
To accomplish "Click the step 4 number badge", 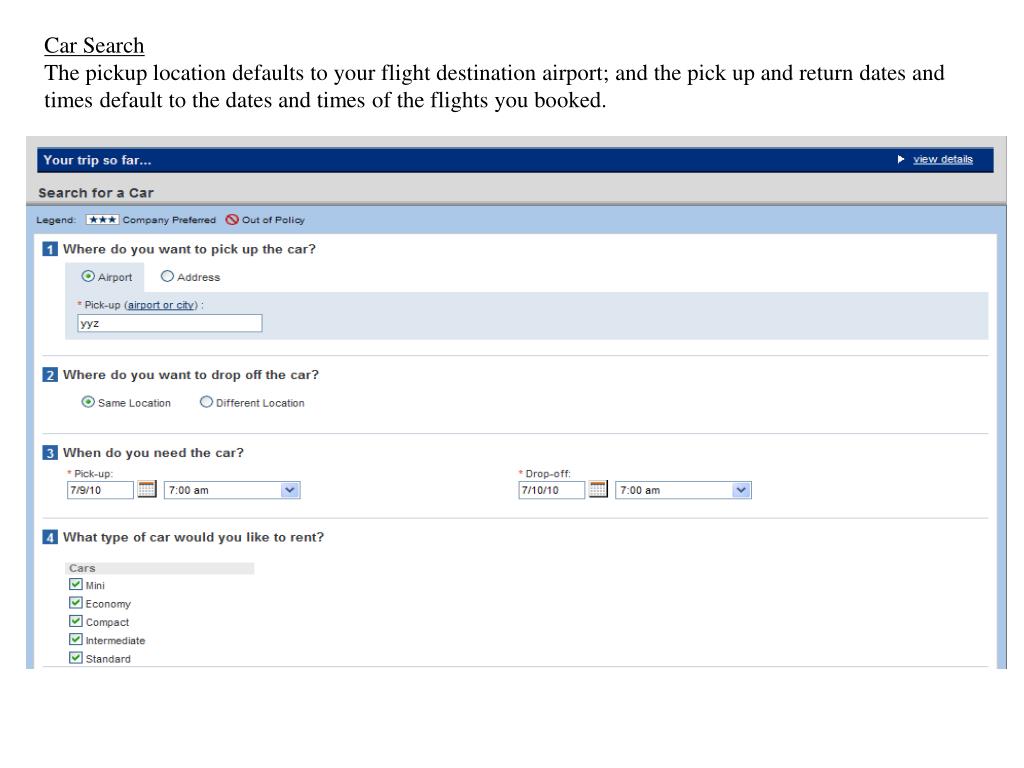I will click(50, 537).
